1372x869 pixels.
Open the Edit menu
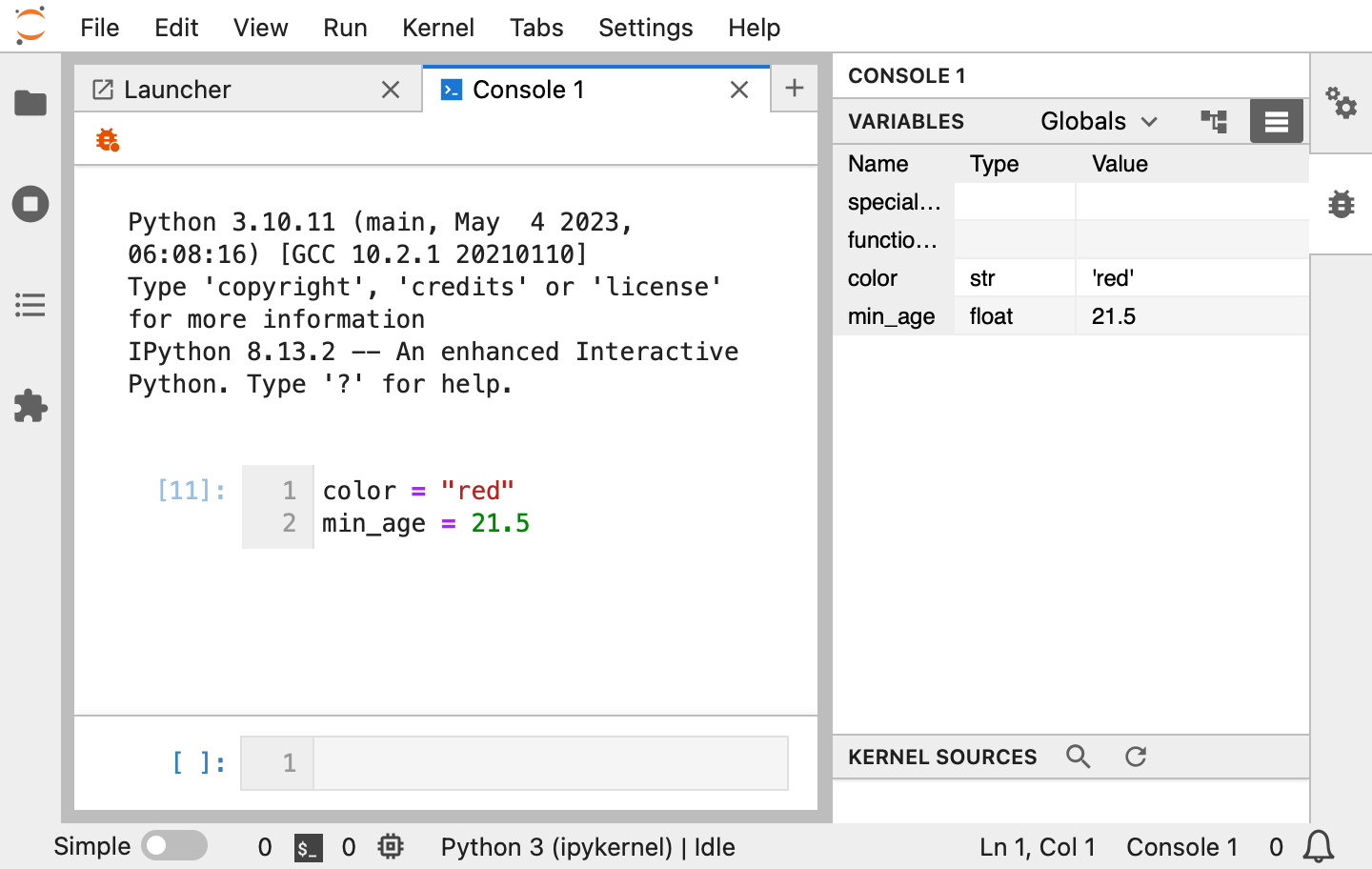[176, 28]
